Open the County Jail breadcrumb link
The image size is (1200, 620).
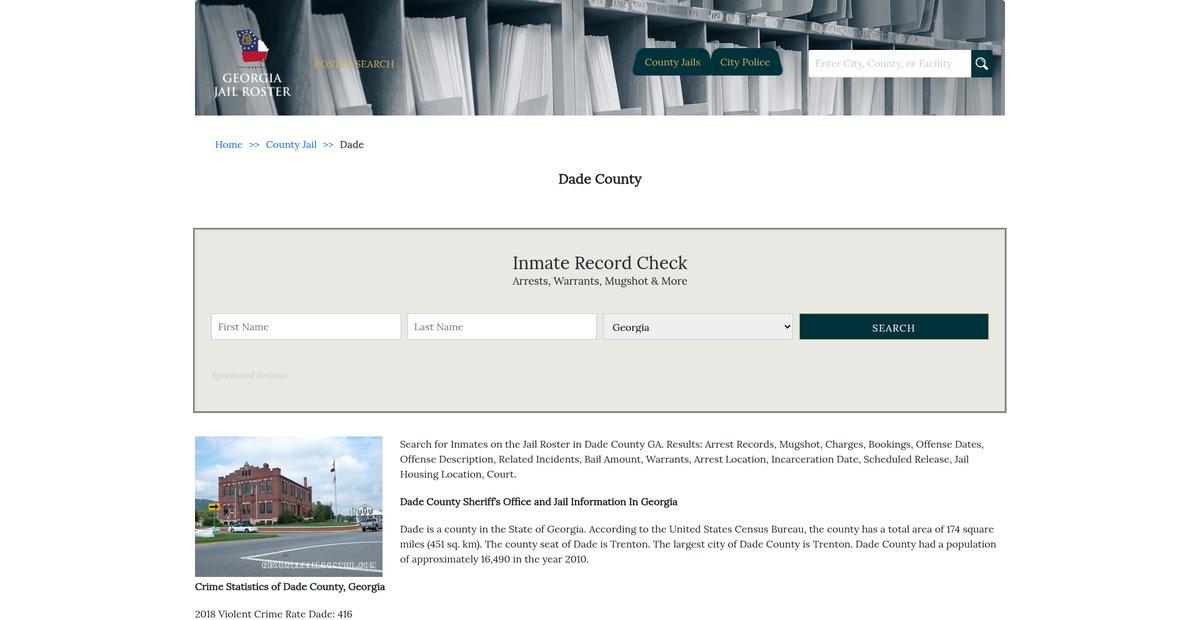[291, 145]
